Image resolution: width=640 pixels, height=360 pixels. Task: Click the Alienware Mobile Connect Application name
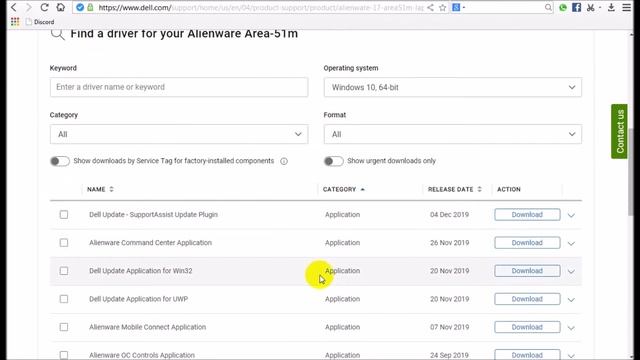[x=147, y=327]
